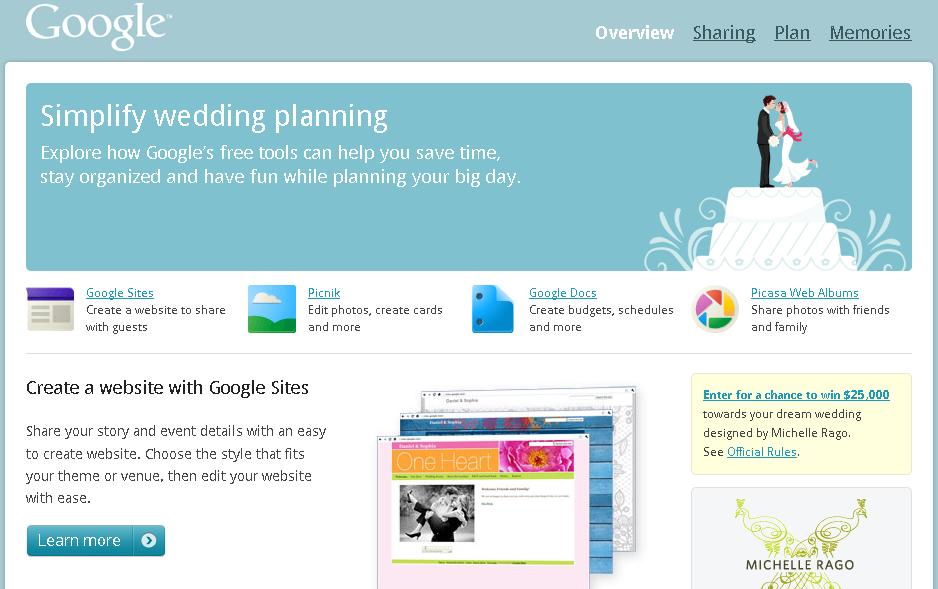Click the text 'Edit photos, create cards and more'
This screenshot has width=938, height=589.
point(375,318)
